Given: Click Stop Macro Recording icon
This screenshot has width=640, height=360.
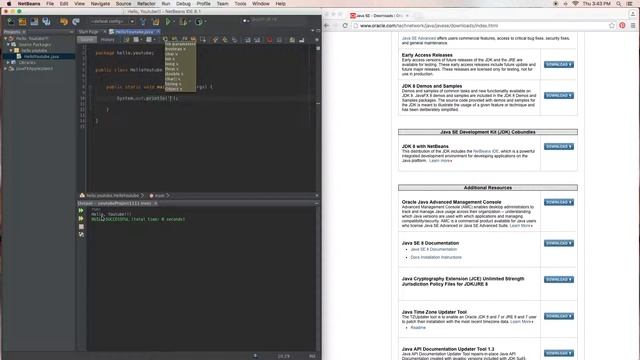Looking at the screenshot, I should coord(279,40).
